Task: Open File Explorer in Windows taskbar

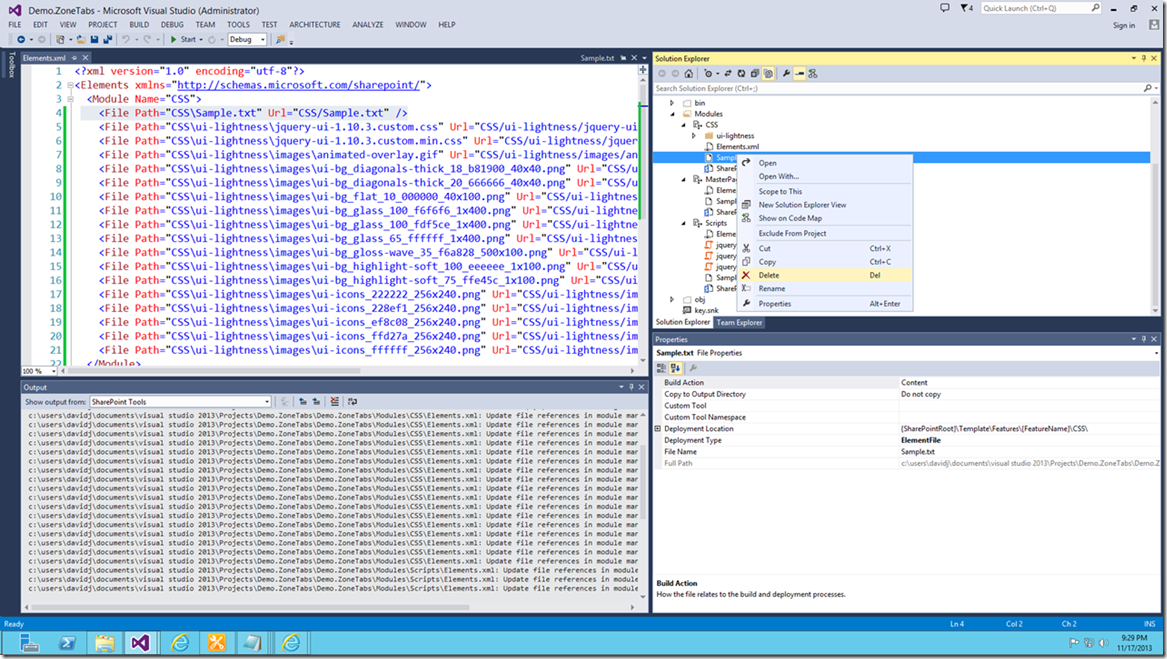Action: pos(104,643)
